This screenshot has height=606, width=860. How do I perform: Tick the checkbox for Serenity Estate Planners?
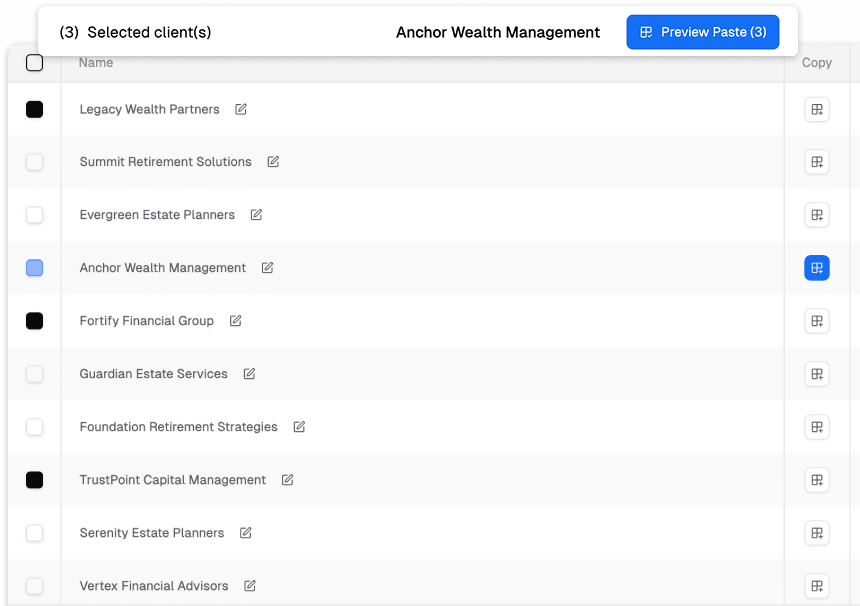35,533
